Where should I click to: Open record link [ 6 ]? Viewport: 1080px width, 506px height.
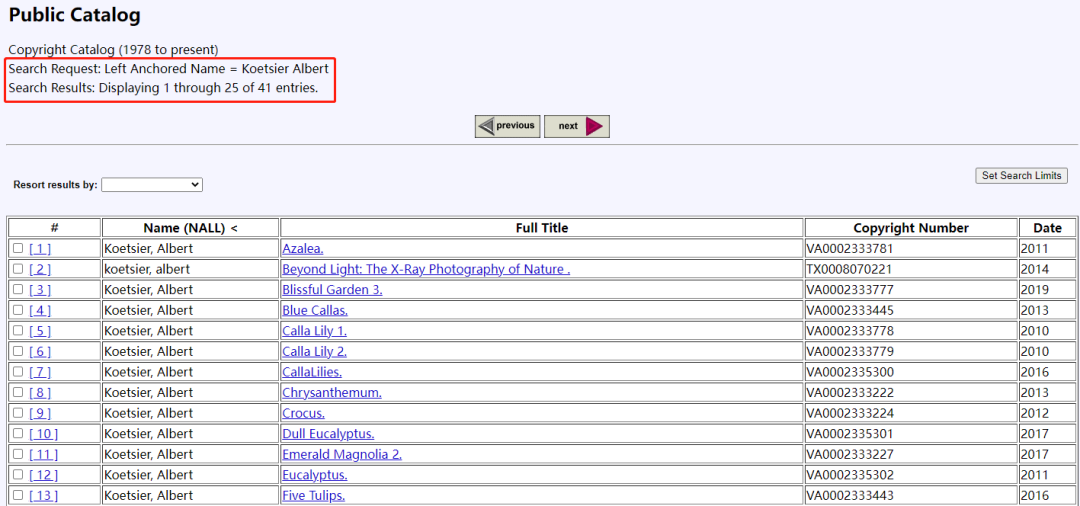pyautogui.click(x=40, y=352)
